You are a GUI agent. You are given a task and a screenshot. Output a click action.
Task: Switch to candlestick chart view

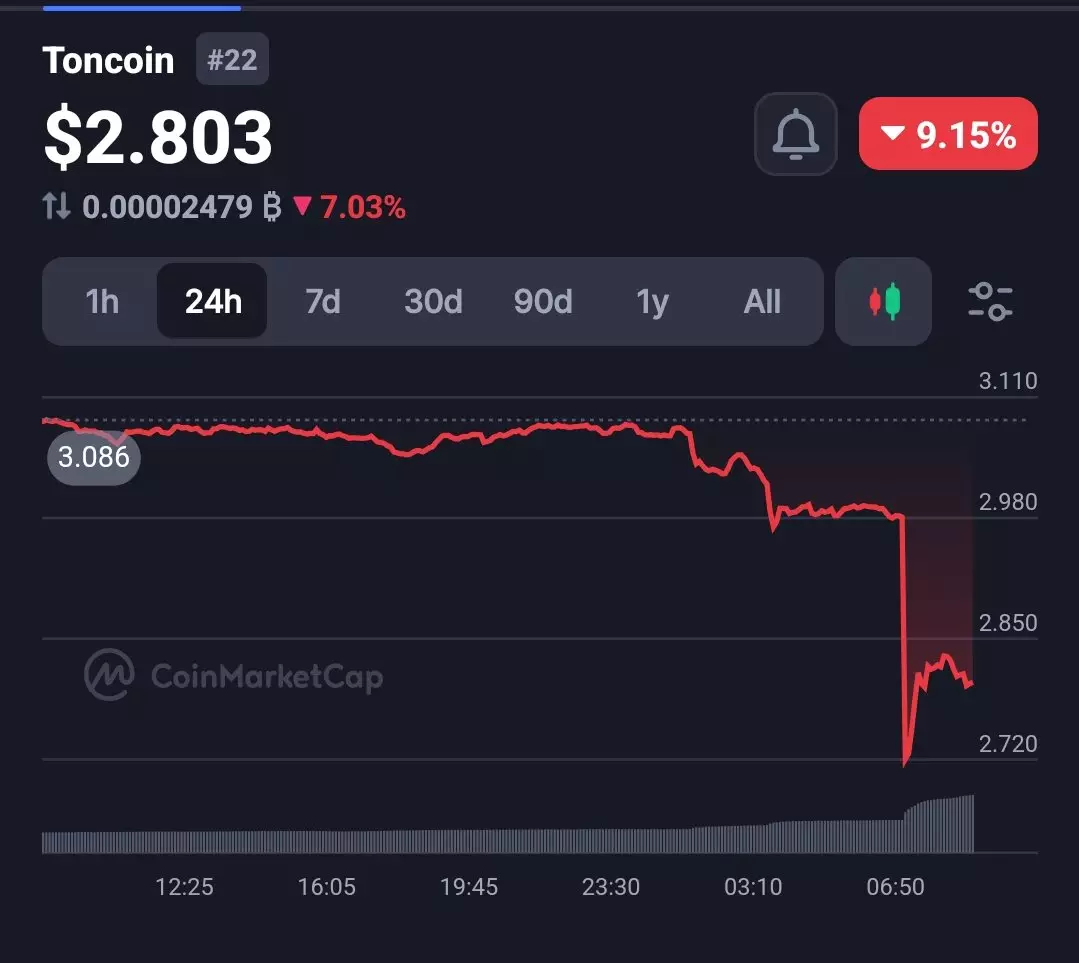pos(883,301)
